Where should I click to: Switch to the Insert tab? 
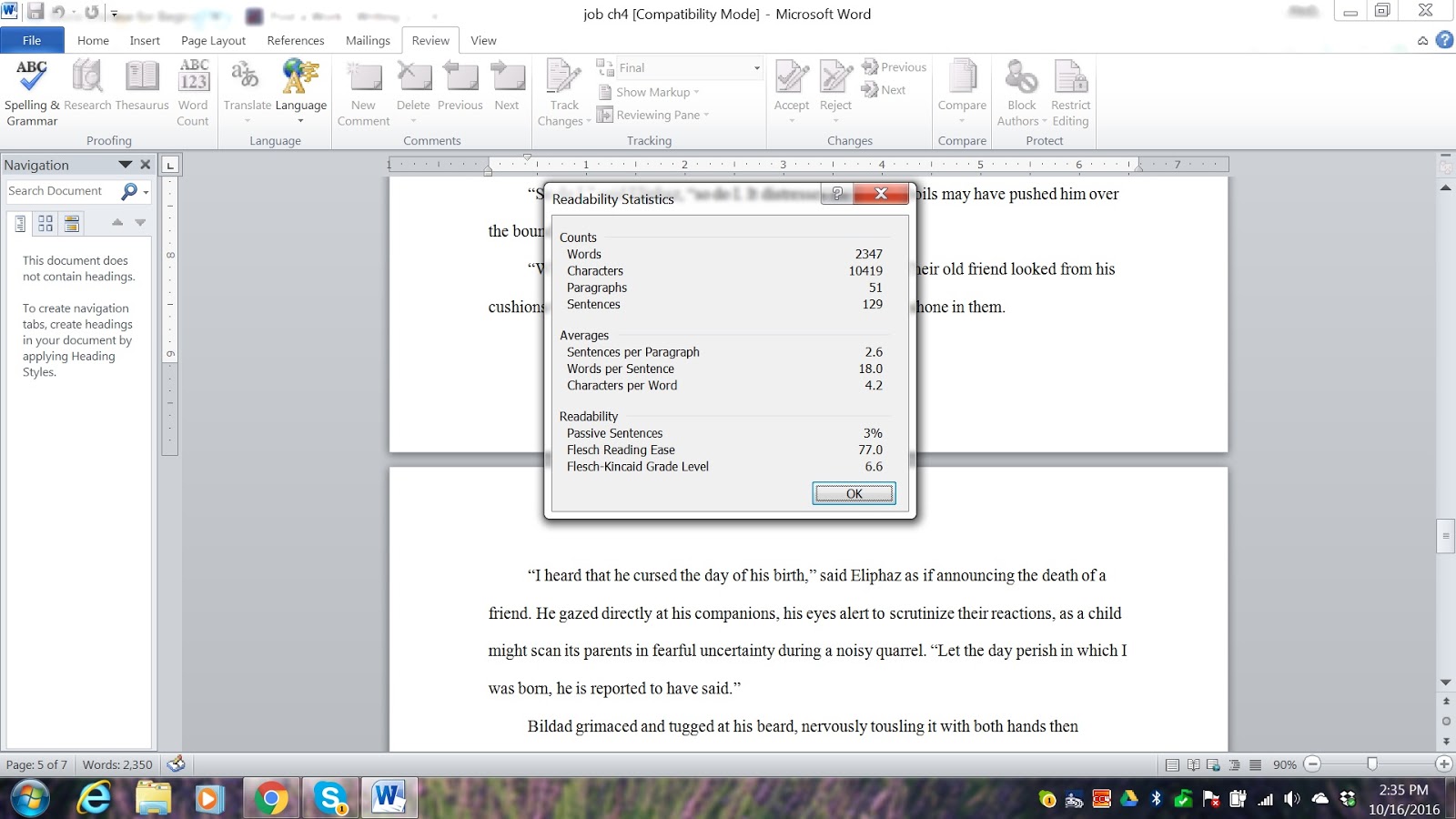[x=145, y=40]
